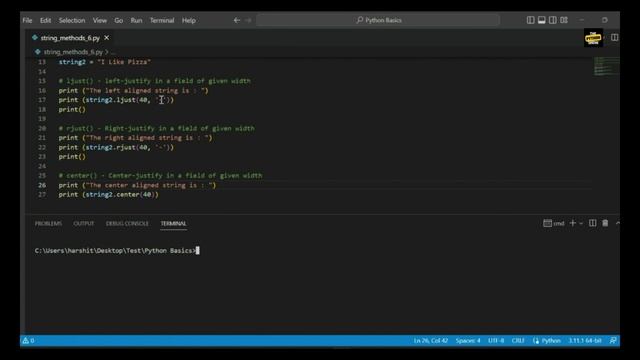Image resolution: width=640 pixels, height=360 pixels.
Task: Open the Run menu
Action: point(136,20)
